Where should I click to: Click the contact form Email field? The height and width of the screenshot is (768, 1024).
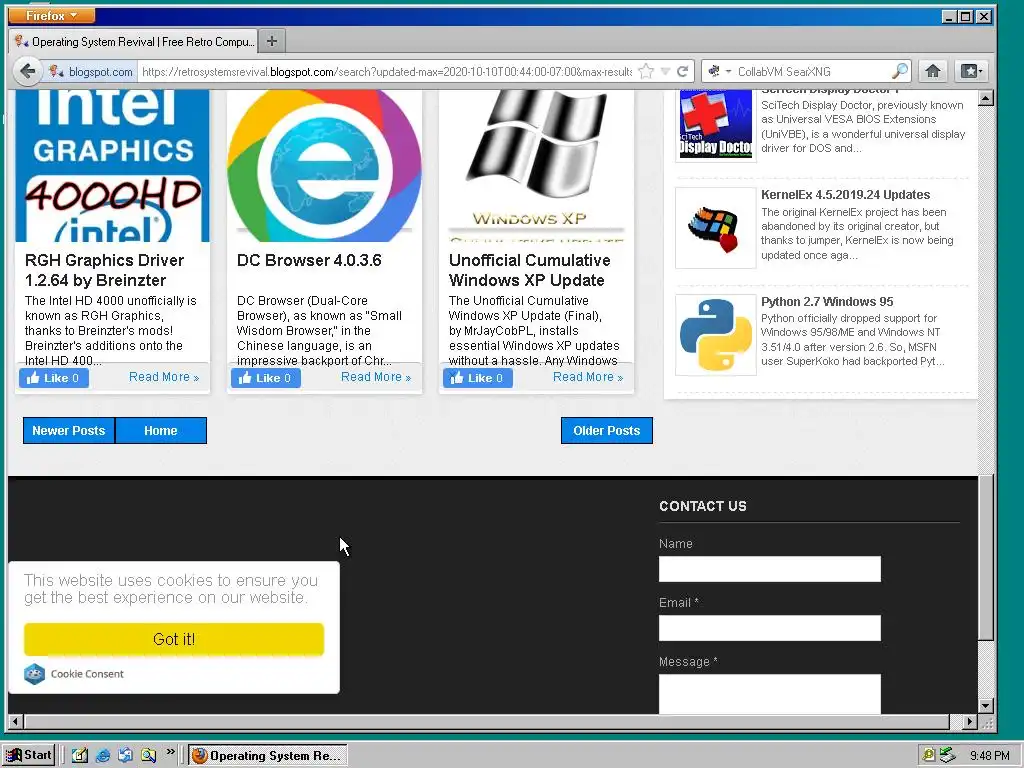pos(769,628)
